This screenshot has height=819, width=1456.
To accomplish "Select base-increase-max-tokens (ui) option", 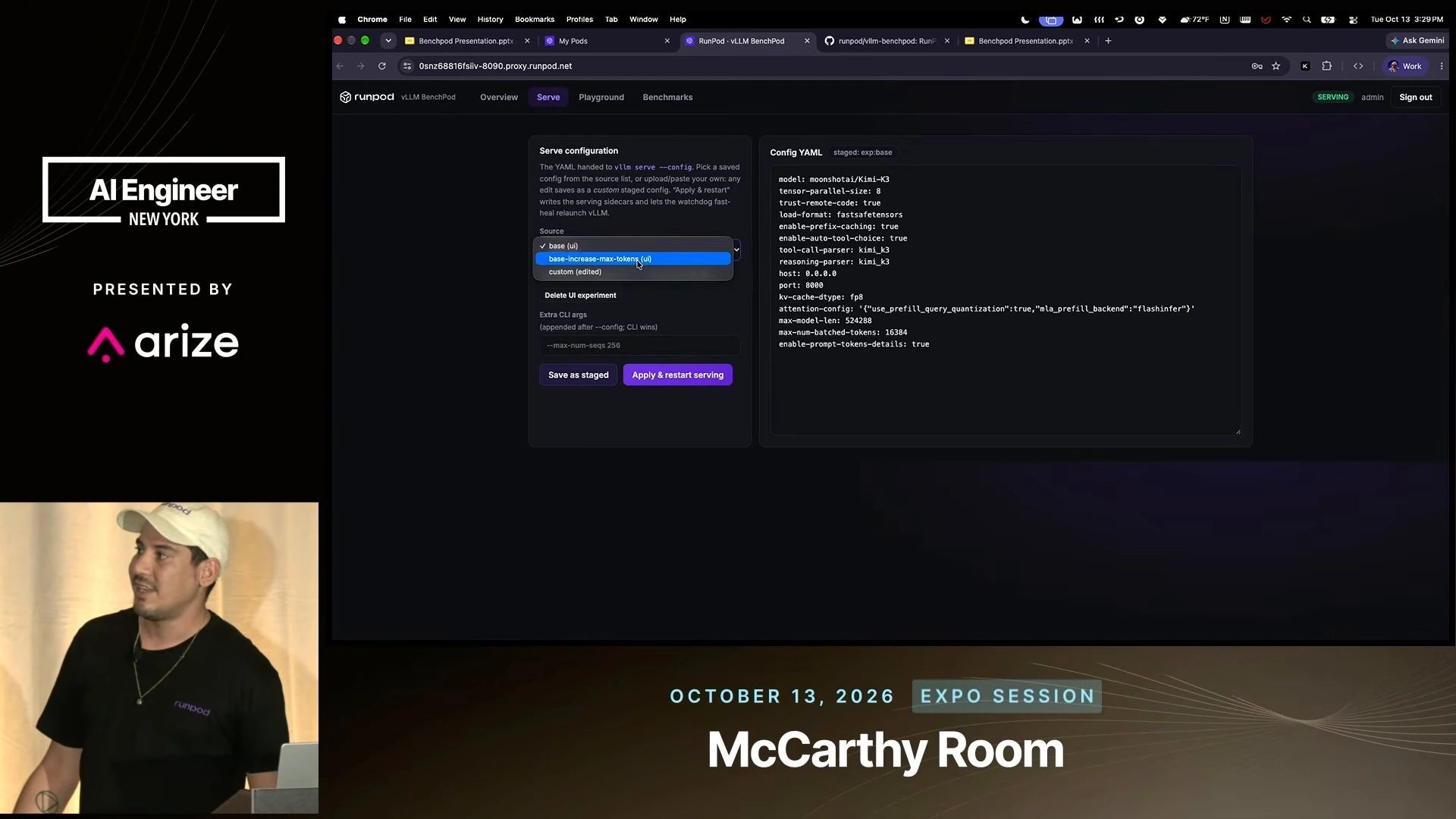I will click(x=633, y=259).
